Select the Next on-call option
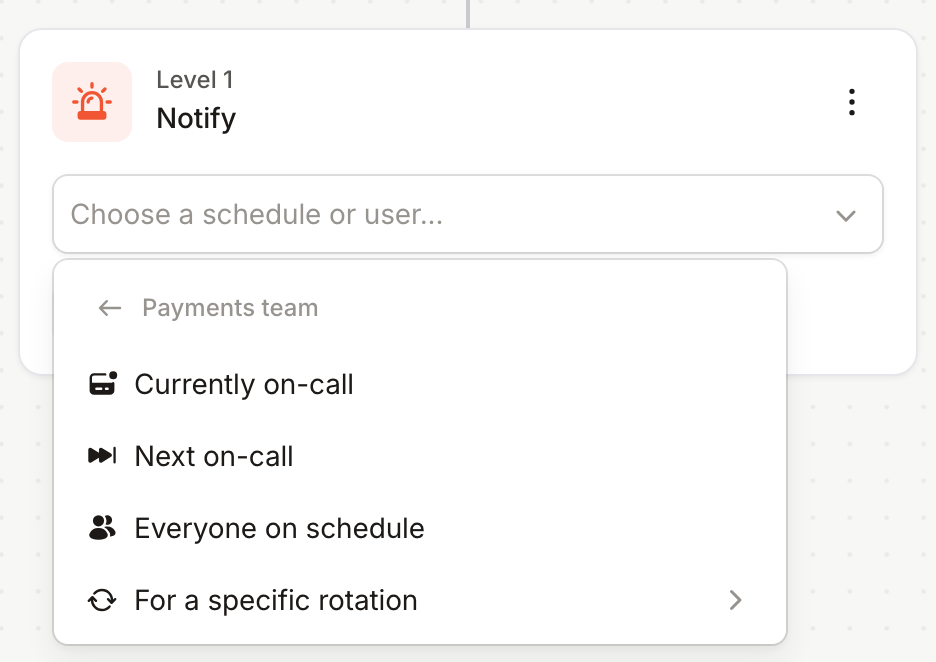 (420, 456)
